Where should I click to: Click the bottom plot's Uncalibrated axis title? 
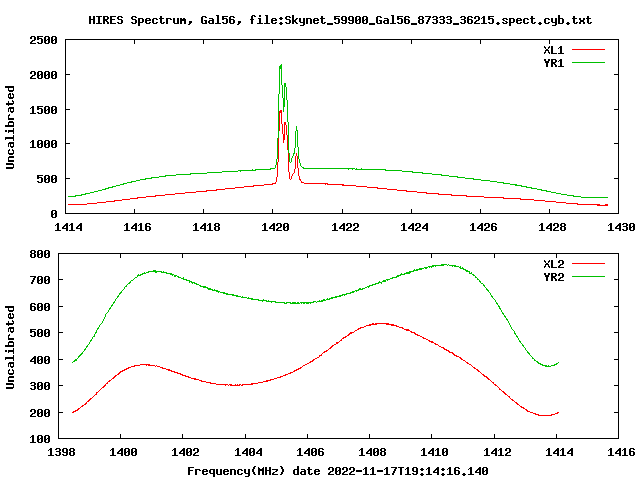[x=10, y=347]
